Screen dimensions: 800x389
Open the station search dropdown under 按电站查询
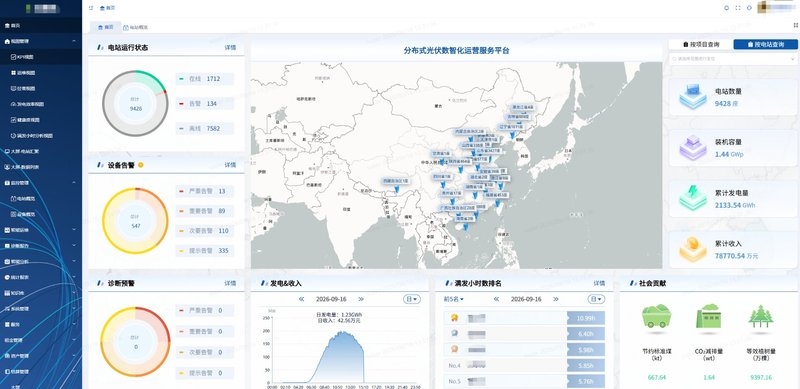[733, 59]
